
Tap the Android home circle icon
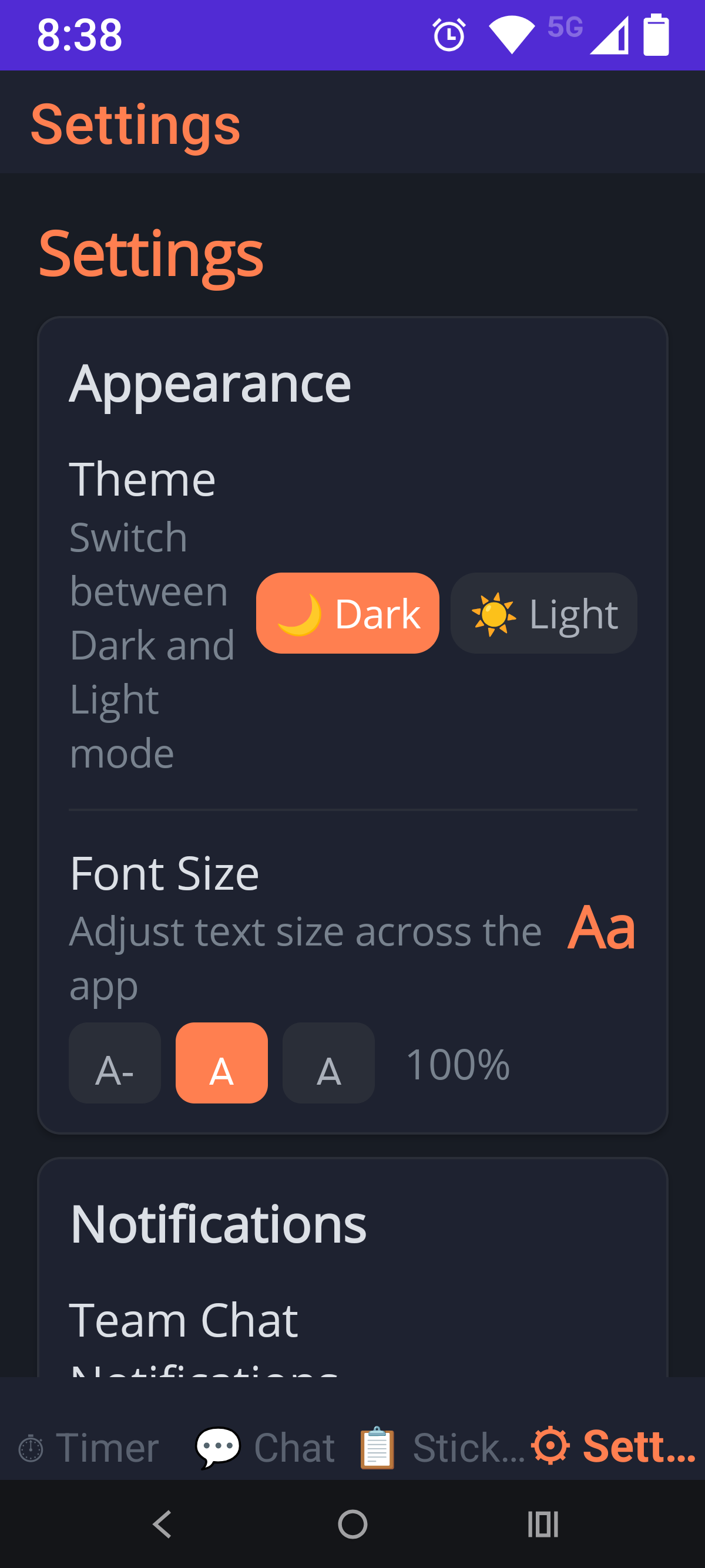tap(352, 1524)
